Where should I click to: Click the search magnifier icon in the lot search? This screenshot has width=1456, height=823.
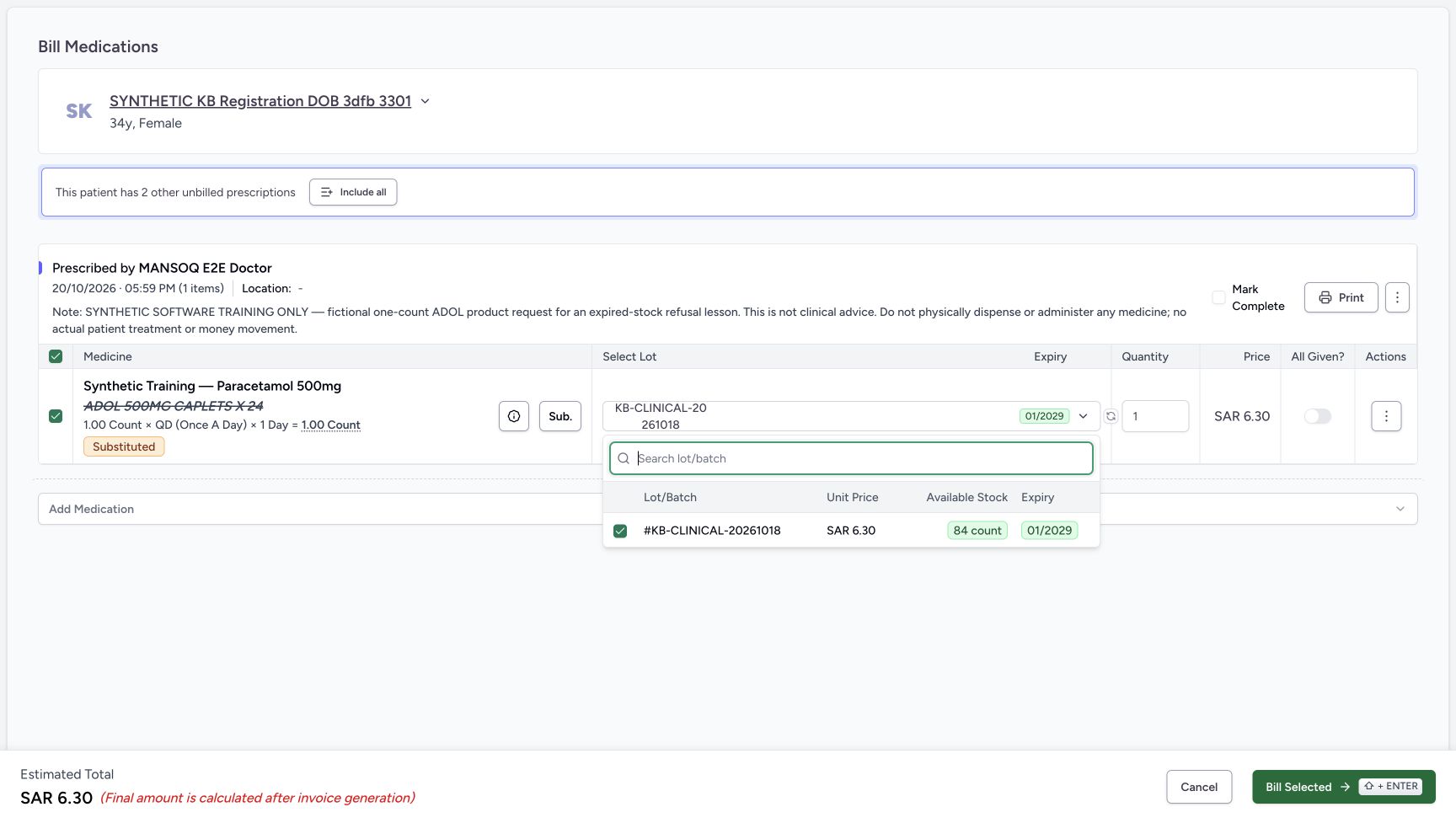click(x=624, y=458)
